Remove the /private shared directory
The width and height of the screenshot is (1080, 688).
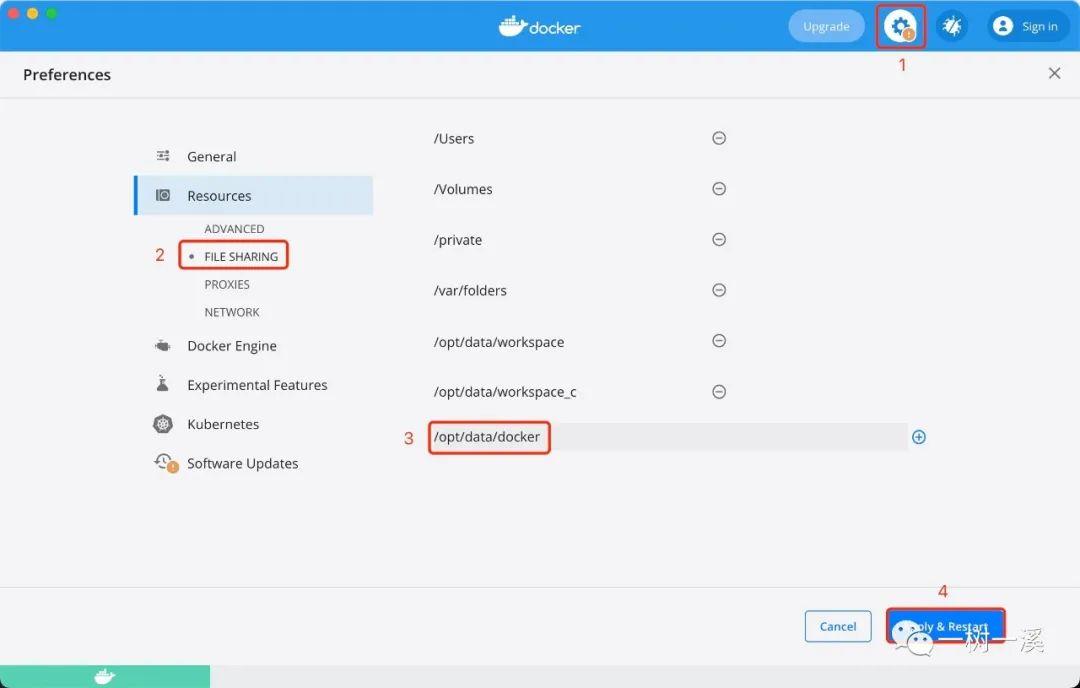click(719, 239)
